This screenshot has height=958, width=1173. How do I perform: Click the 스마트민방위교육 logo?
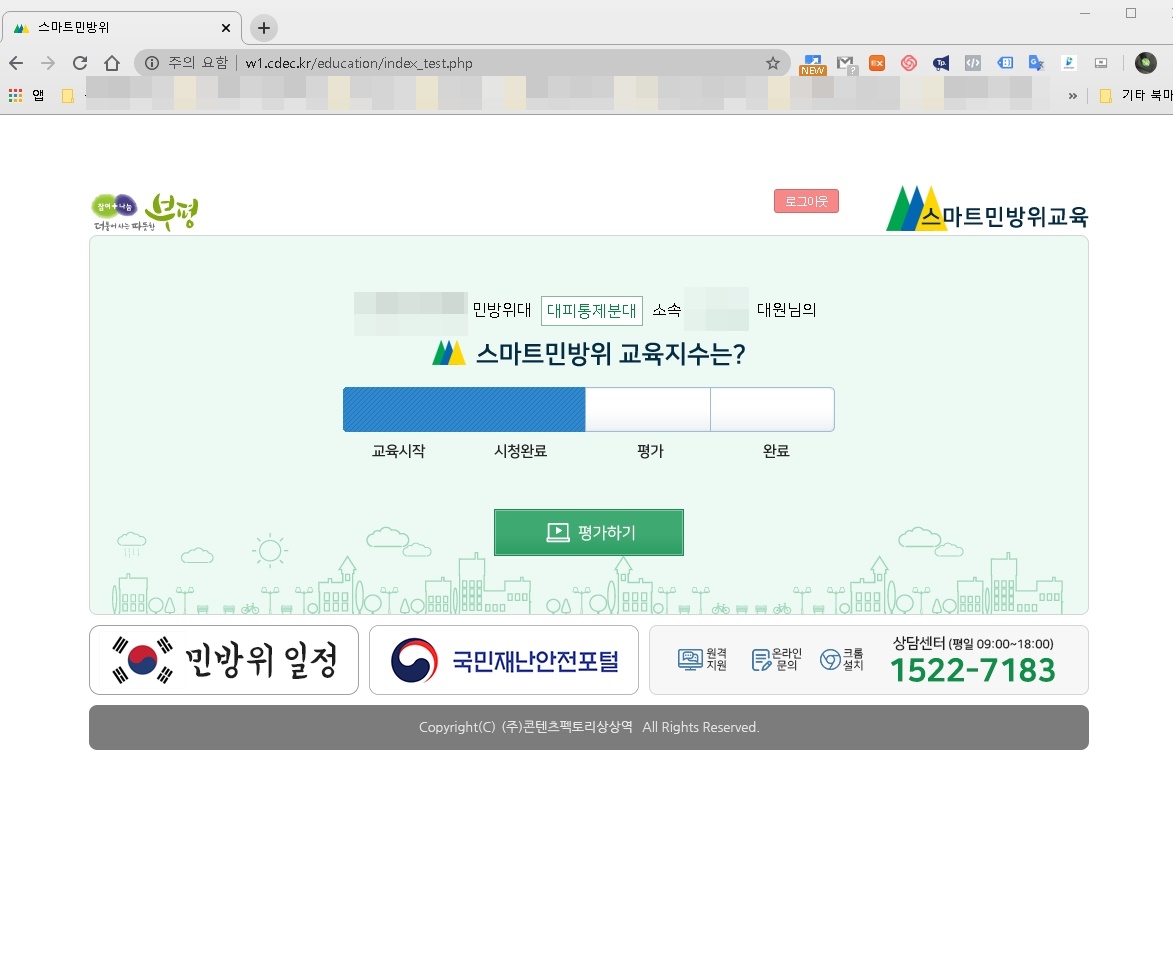(987, 209)
